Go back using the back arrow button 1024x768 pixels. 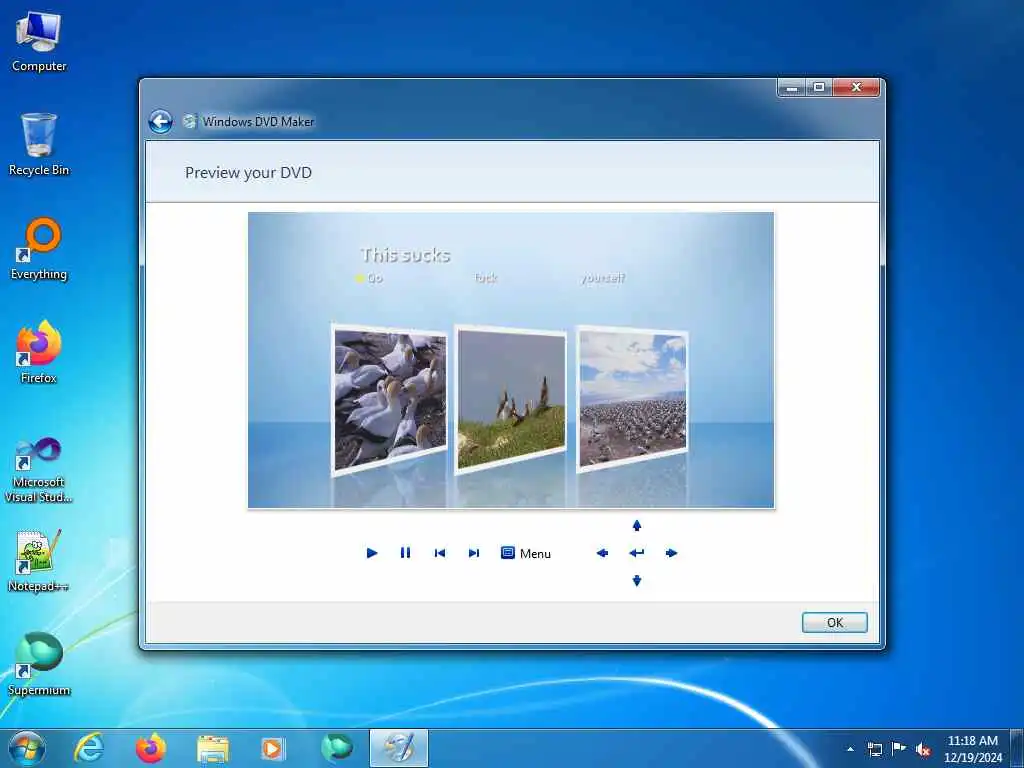click(161, 121)
